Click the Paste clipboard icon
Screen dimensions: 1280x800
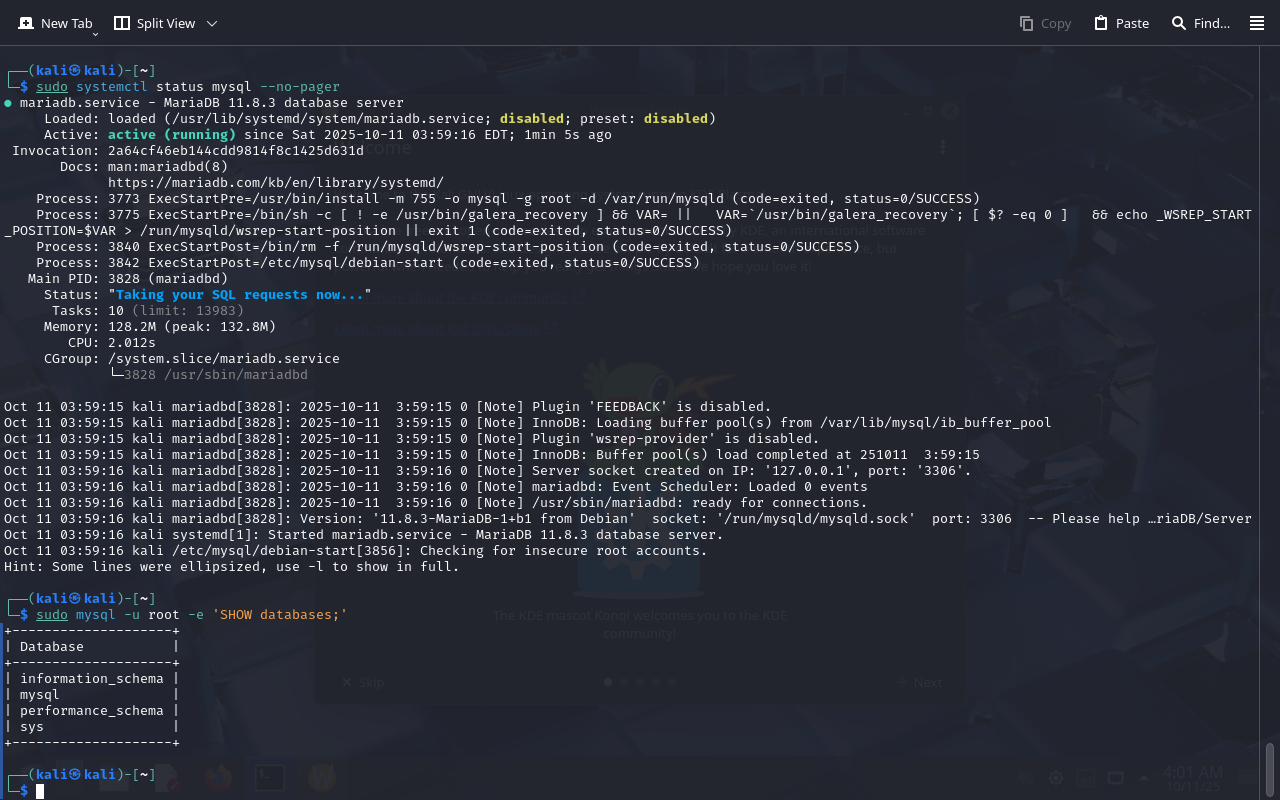[x=1101, y=23]
